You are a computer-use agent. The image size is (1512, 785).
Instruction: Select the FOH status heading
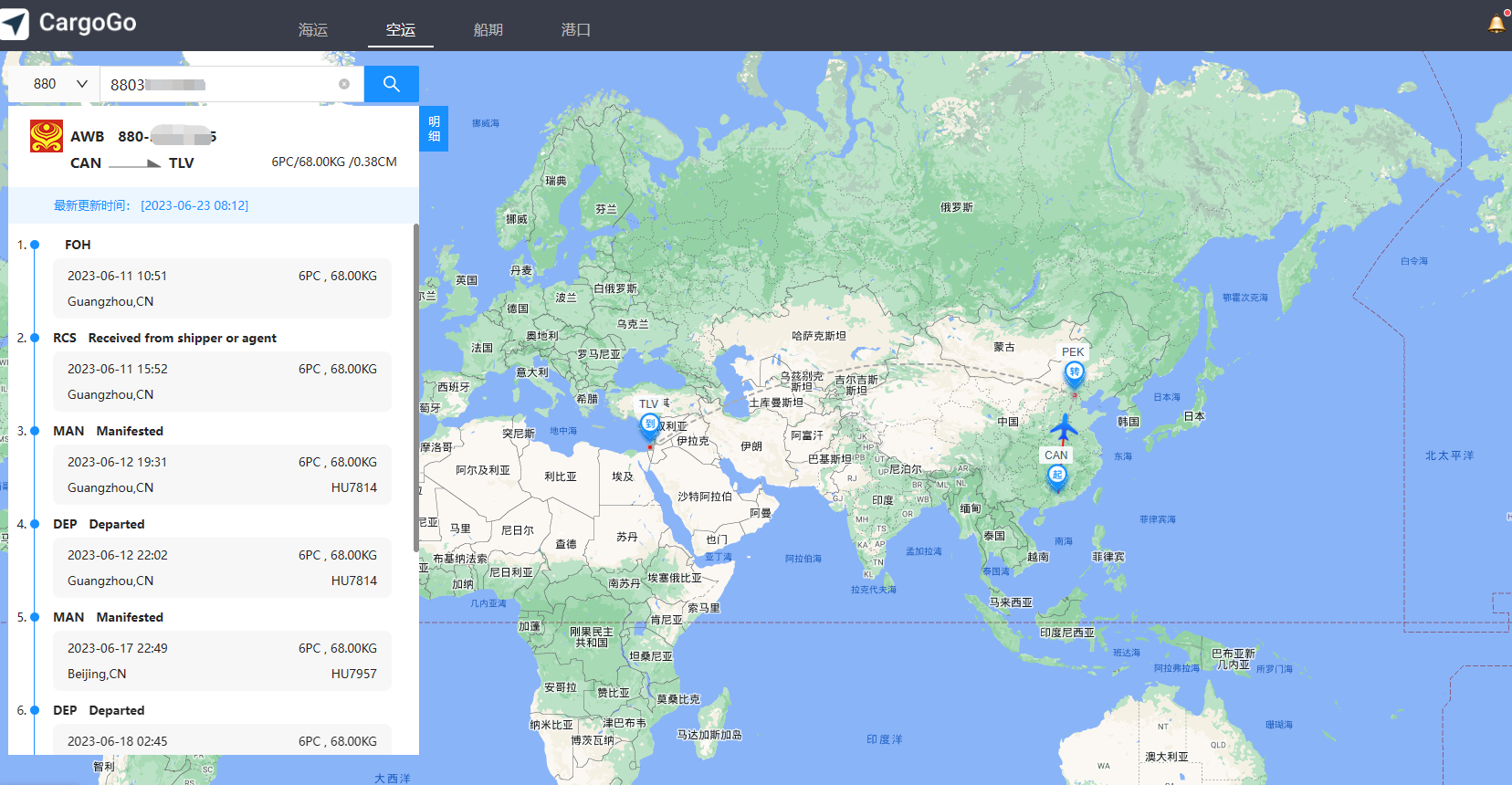coord(78,245)
